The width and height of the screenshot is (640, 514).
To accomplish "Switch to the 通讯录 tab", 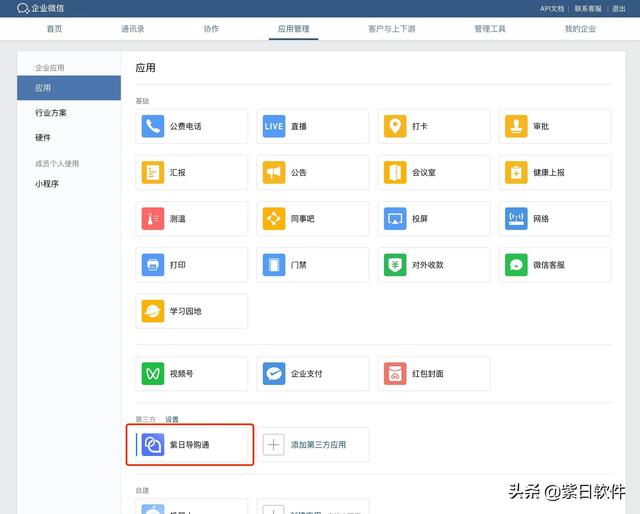I will 133,29.
